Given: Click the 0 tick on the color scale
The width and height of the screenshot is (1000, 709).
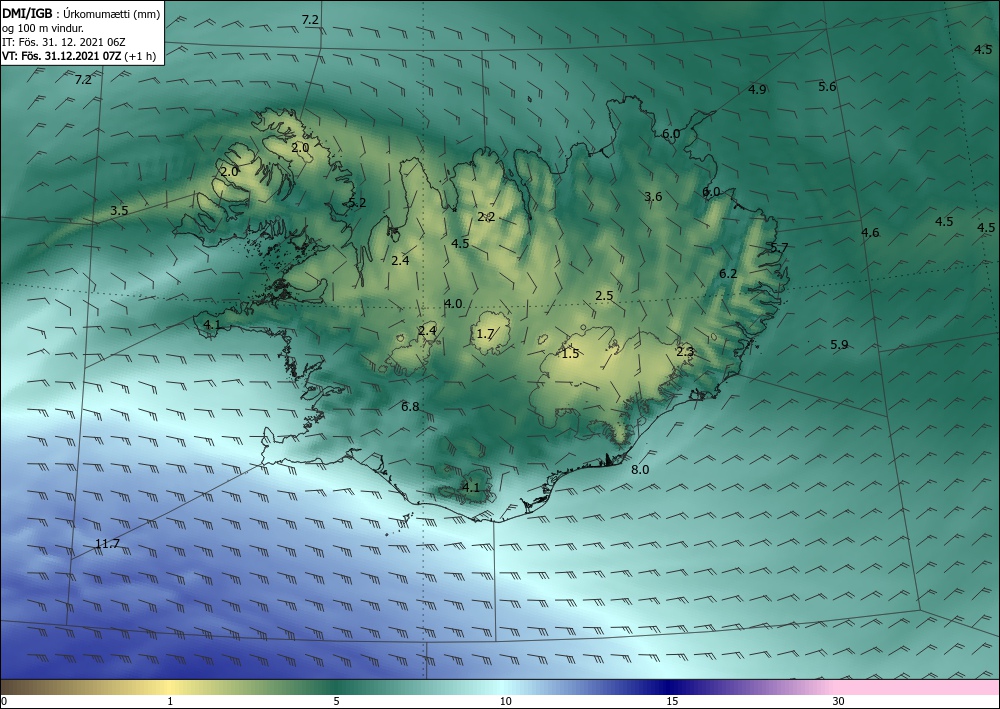Looking at the screenshot, I should click(x=4, y=701).
